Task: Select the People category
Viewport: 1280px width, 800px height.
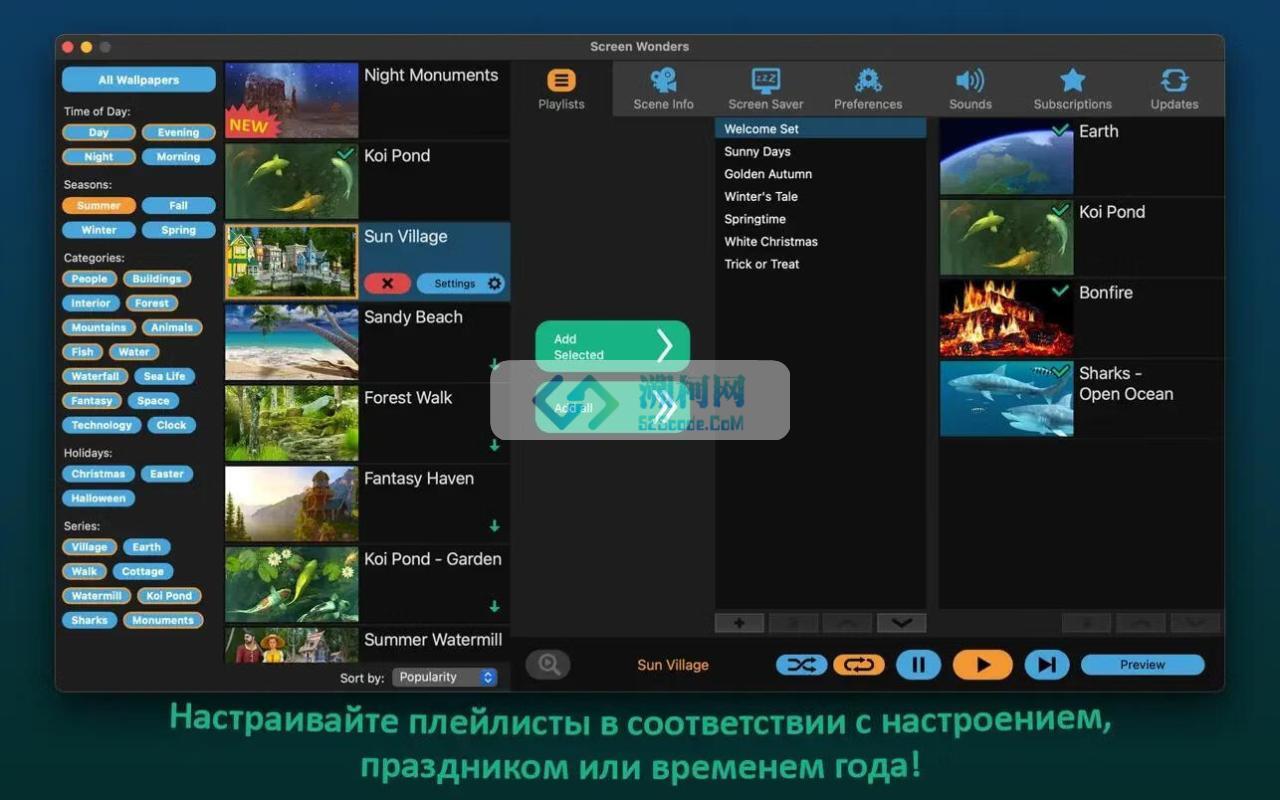Action: click(x=89, y=278)
